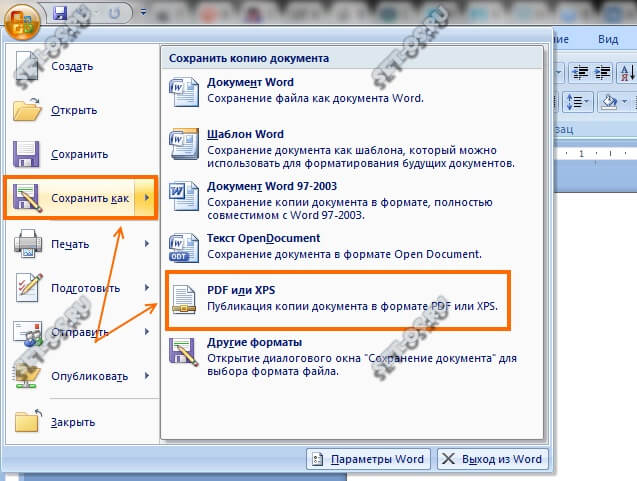Click the printer icon beside Печать
This screenshot has width=637, height=481.
click(28, 243)
